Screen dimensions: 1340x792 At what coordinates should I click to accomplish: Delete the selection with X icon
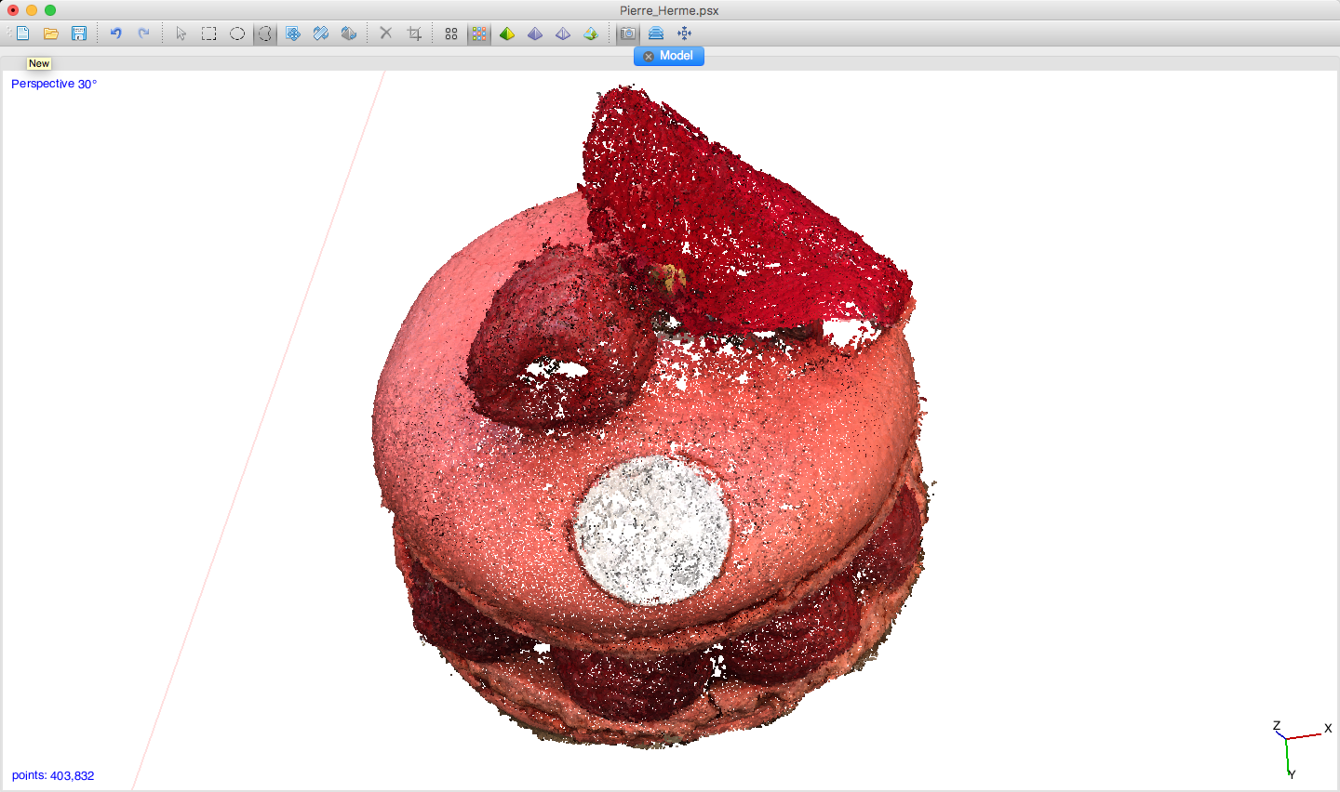386,34
